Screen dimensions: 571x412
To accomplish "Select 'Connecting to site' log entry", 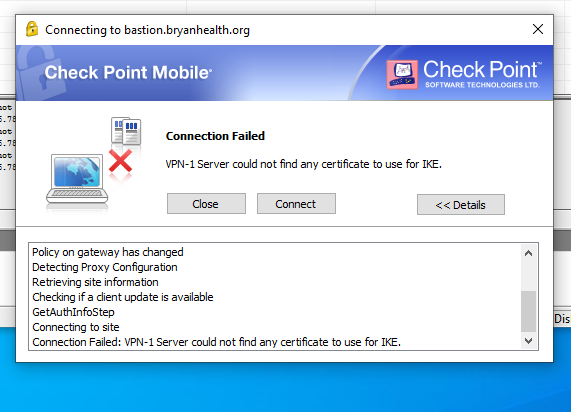I will coord(76,327).
